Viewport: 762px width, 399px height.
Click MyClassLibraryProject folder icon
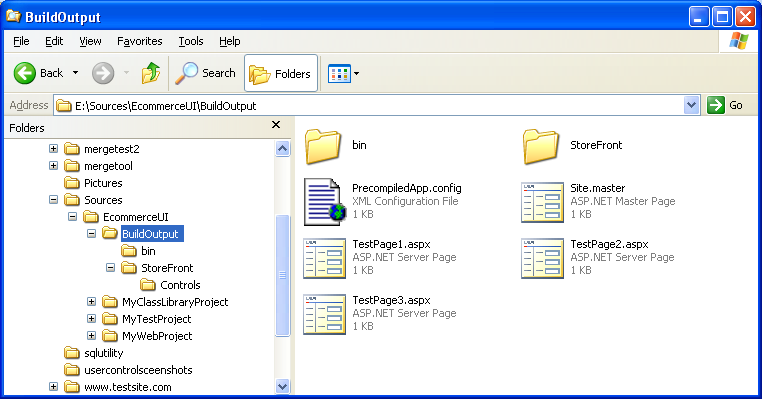[110, 301]
